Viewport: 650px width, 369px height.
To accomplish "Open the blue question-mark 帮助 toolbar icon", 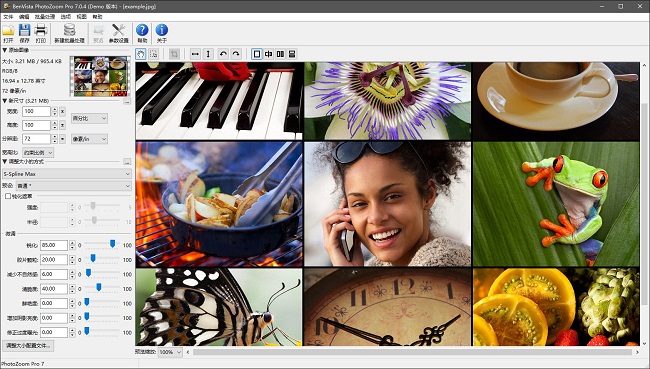I will pyautogui.click(x=142, y=33).
